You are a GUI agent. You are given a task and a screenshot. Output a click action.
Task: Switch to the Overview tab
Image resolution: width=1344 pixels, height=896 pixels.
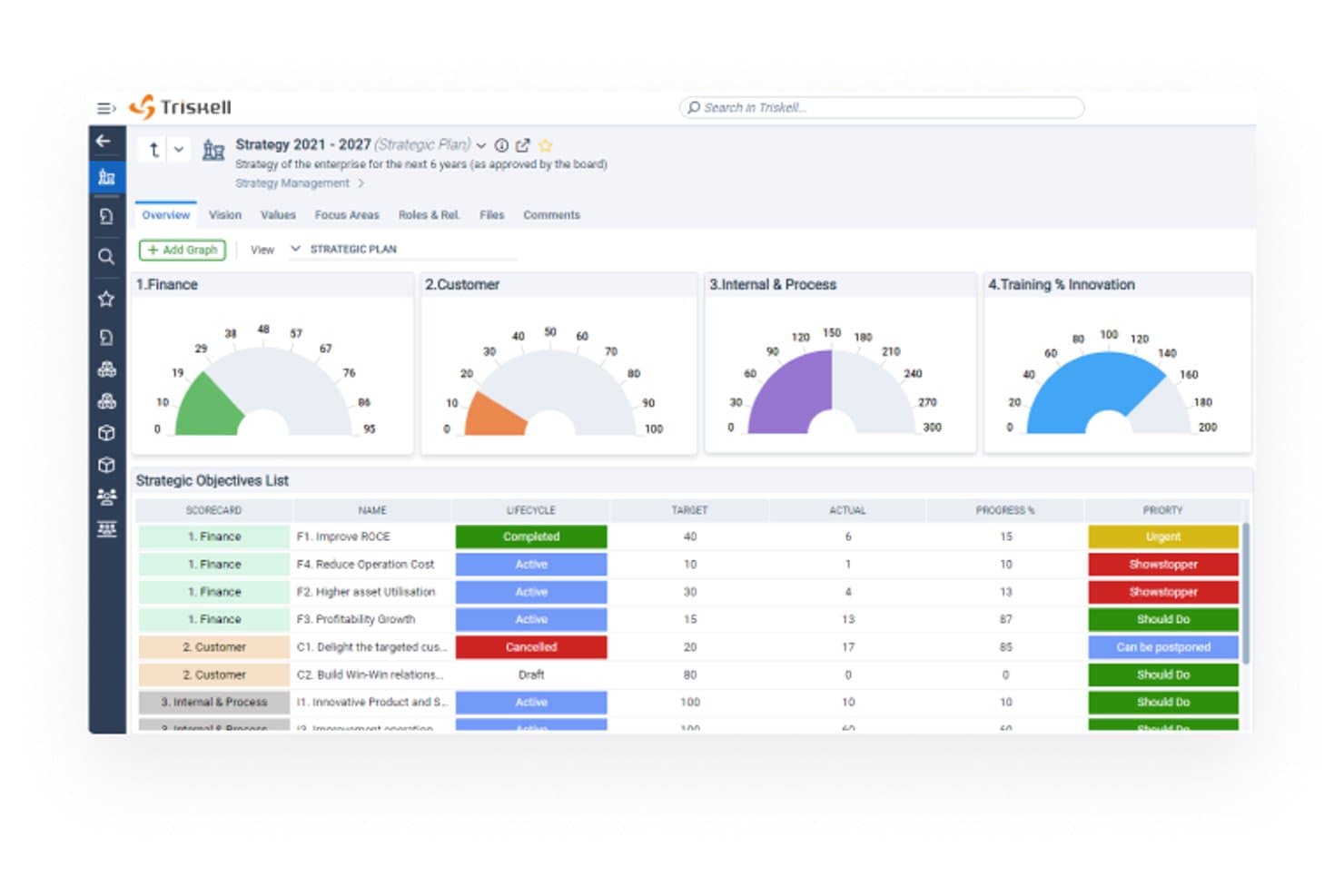tap(165, 215)
